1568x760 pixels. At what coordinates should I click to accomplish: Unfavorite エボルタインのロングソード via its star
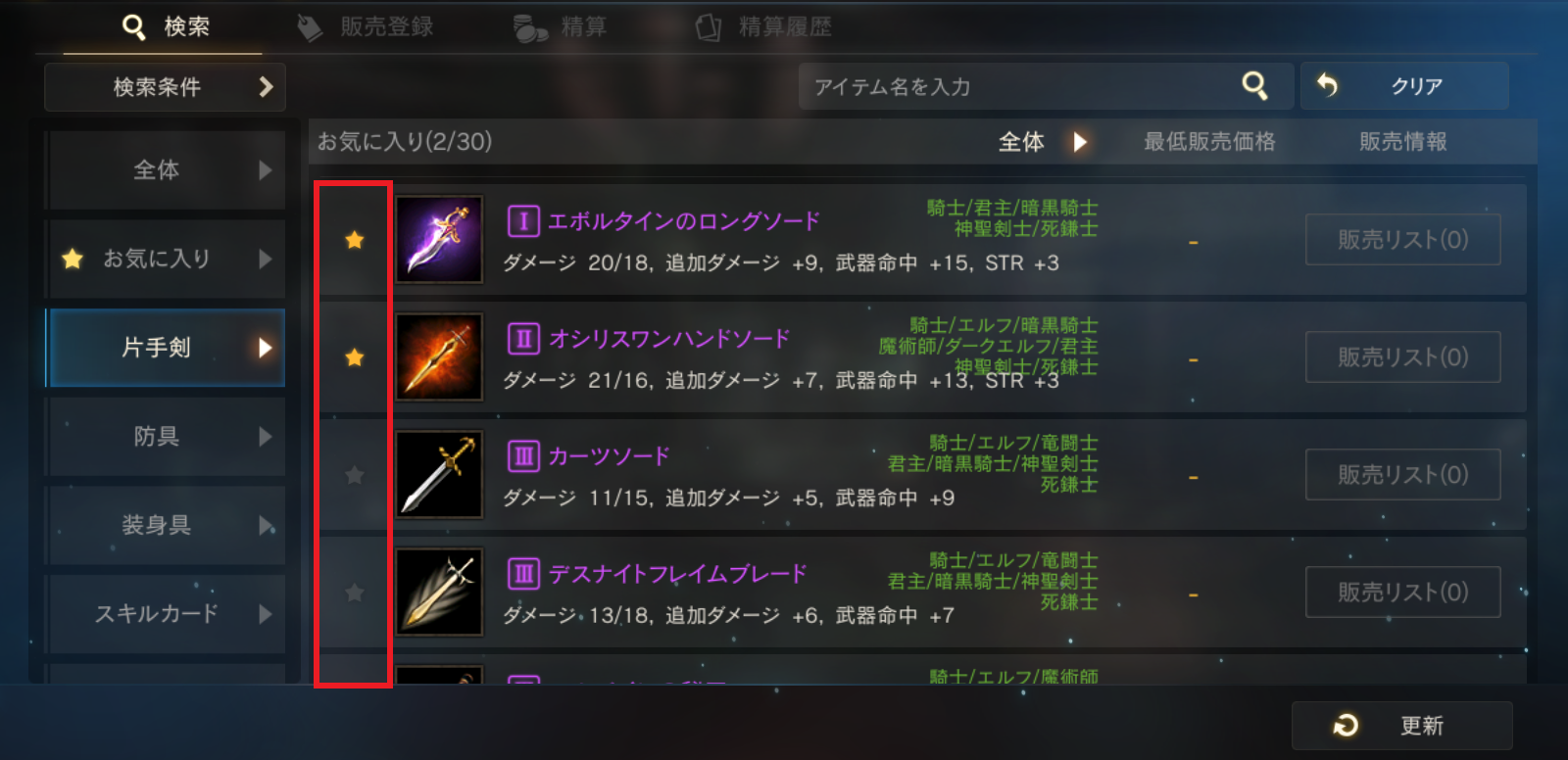click(x=355, y=240)
